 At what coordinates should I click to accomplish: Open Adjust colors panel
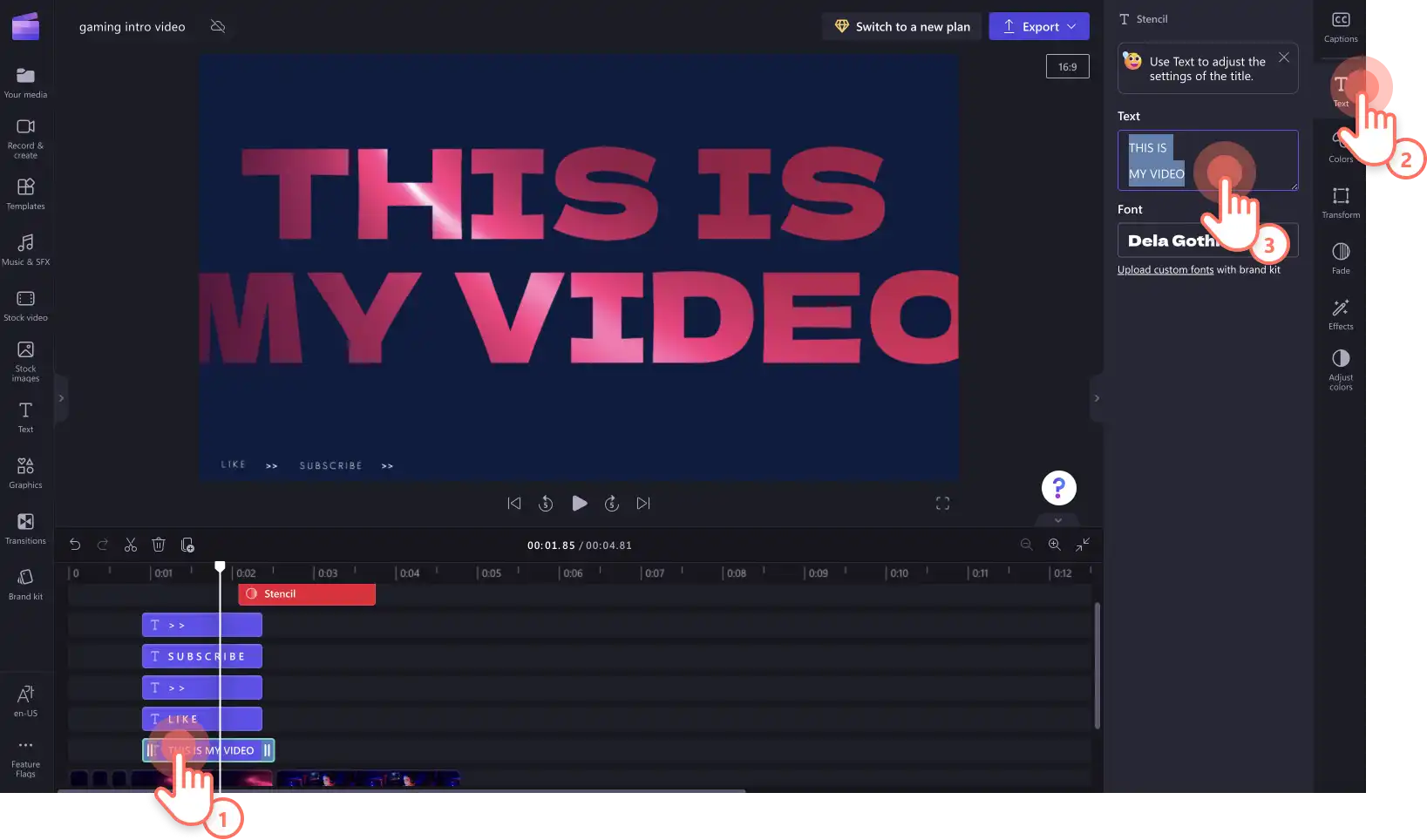[1341, 369]
